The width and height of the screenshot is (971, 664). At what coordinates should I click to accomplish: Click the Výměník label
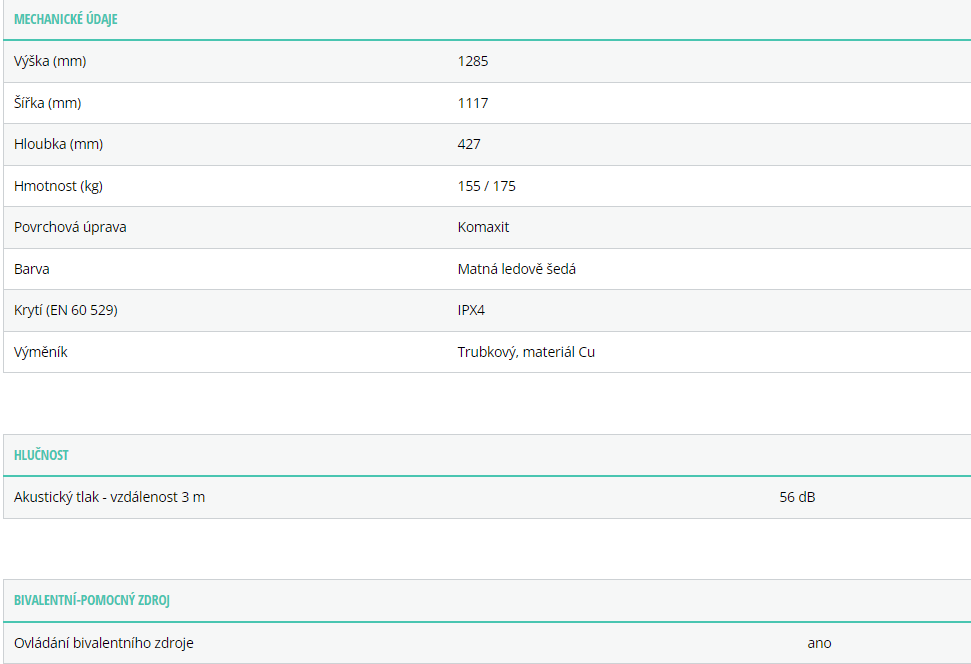40,352
